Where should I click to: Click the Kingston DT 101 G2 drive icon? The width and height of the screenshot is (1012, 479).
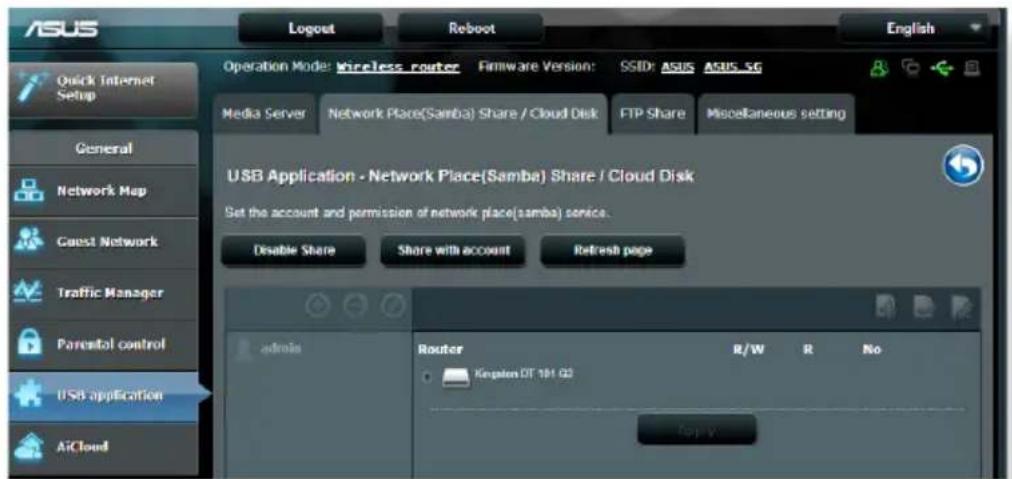pos(456,378)
